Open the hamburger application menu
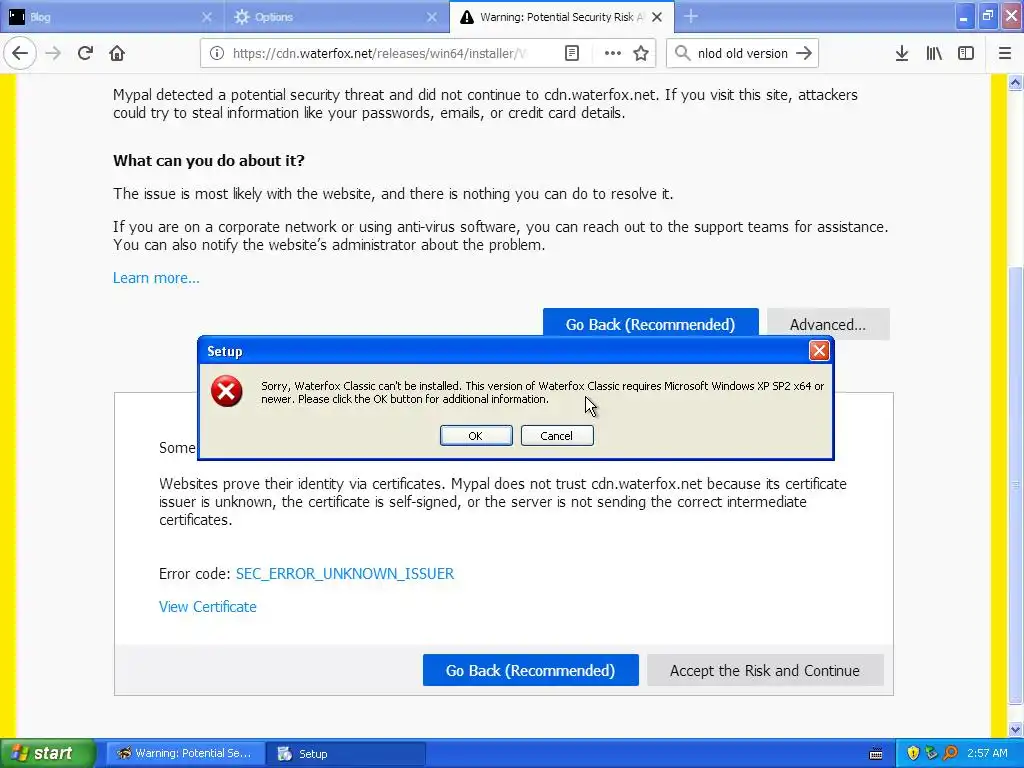This screenshot has width=1024, height=768. [x=1005, y=54]
